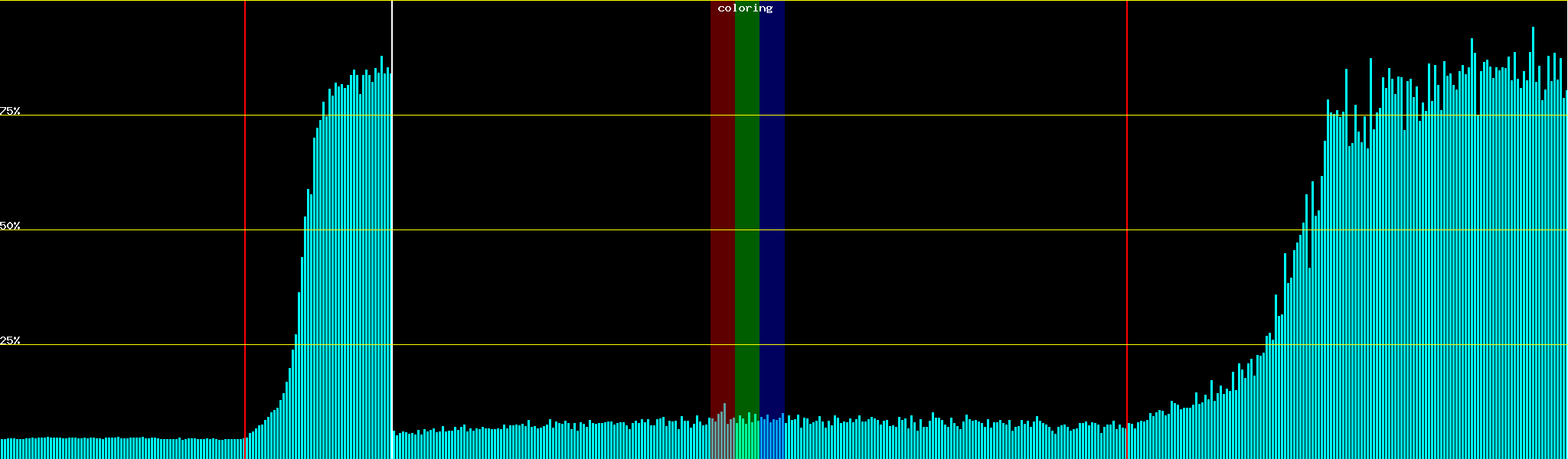This screenshot has width=1568, height=459.
Task: Click low bars between blue band and right marker
Action: 957,442
